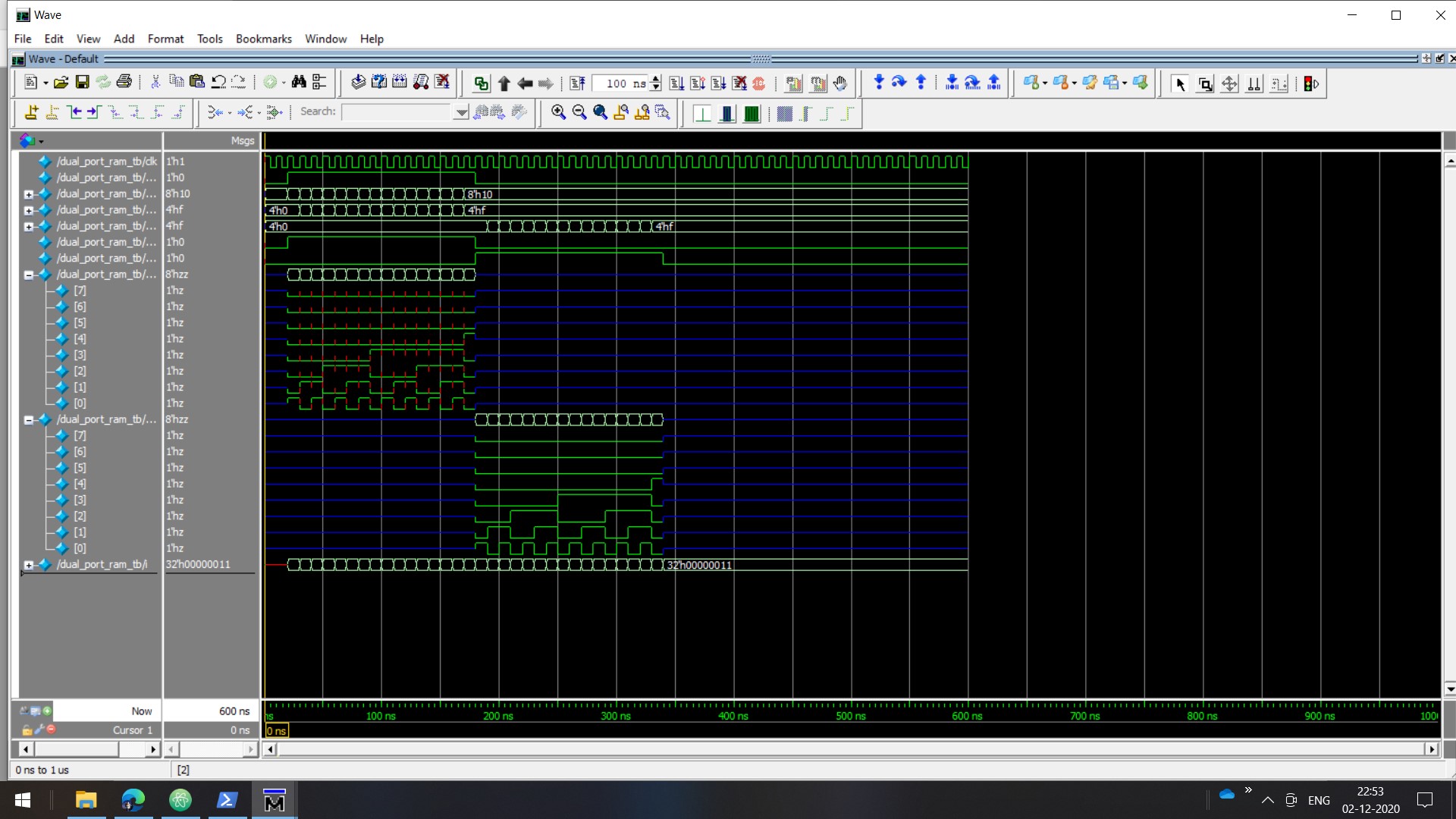Viewport: 1456px width, 819px height.
Task: Click the Zoom Out magnifier icon
Action: [x=579, y=112]
